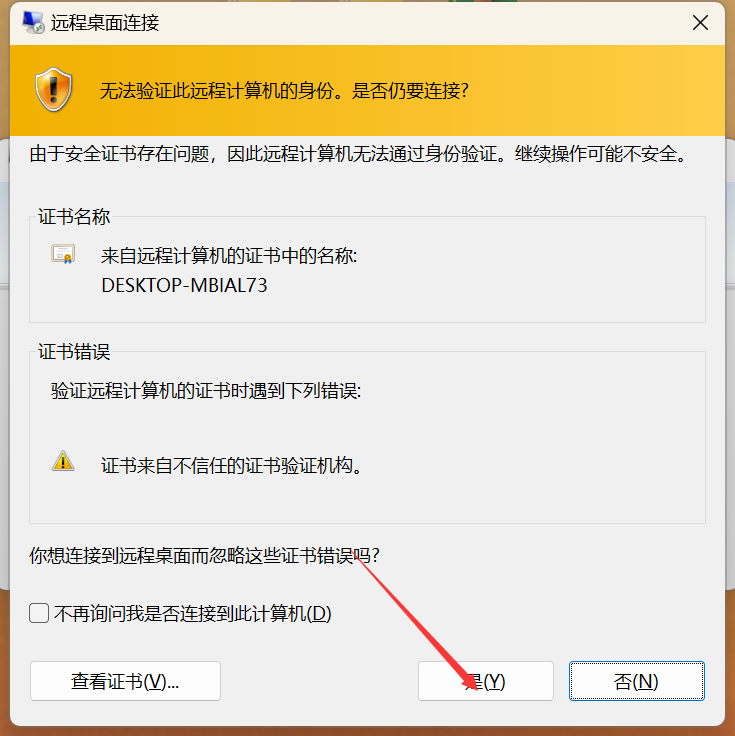Click the 远程桌面连接 window title text

(105, 23)
